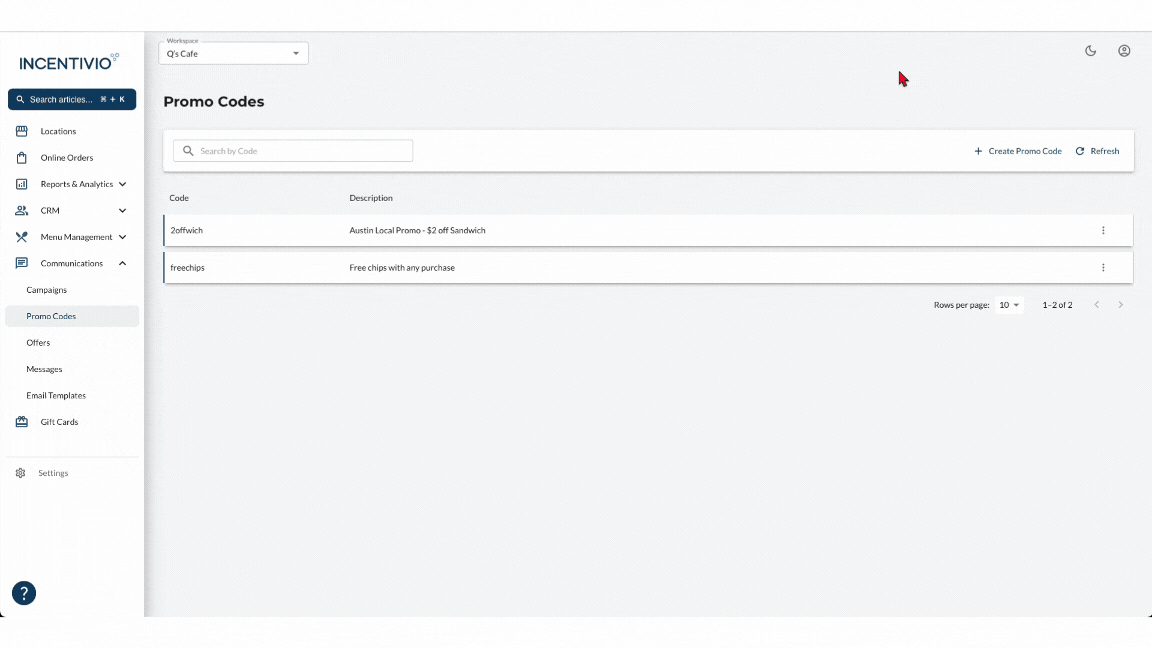The width and height of the screenshot is (1152, 648).
Task: Open the row actions menu for 2offwich
Action: [x=1103, y=230]
